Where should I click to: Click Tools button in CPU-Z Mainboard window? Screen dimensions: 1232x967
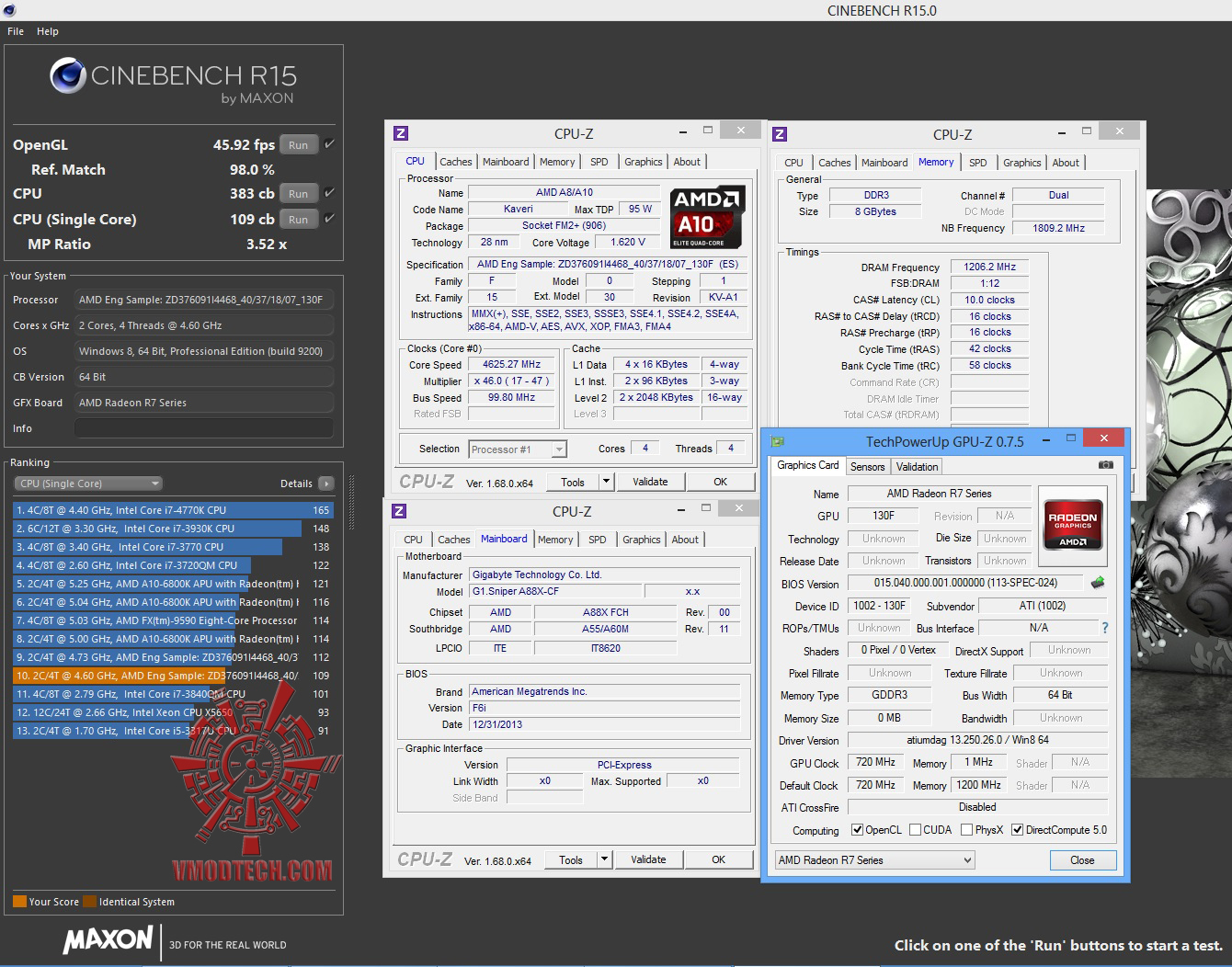coord(571,859)
